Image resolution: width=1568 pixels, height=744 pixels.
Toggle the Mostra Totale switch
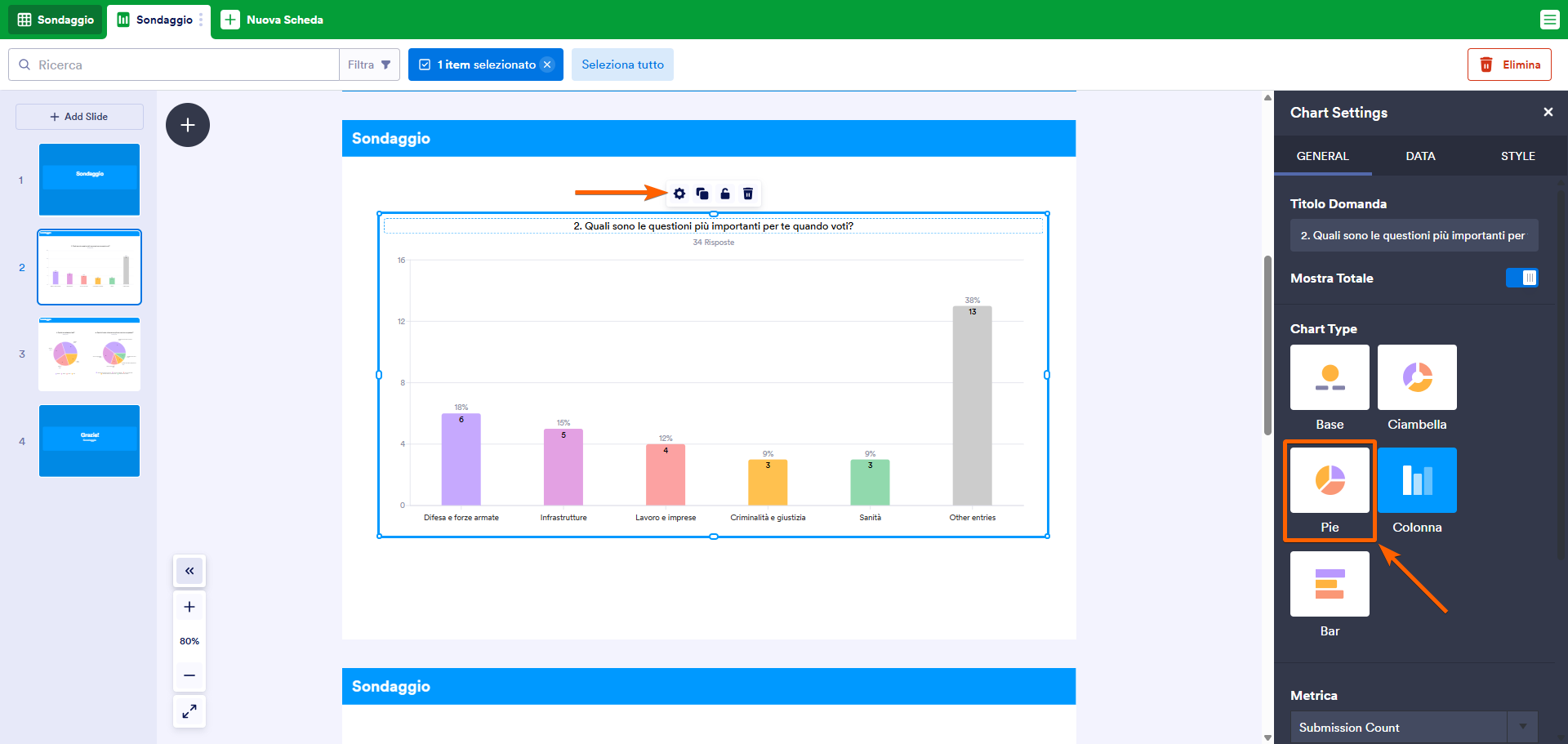tap(1522, 278)
